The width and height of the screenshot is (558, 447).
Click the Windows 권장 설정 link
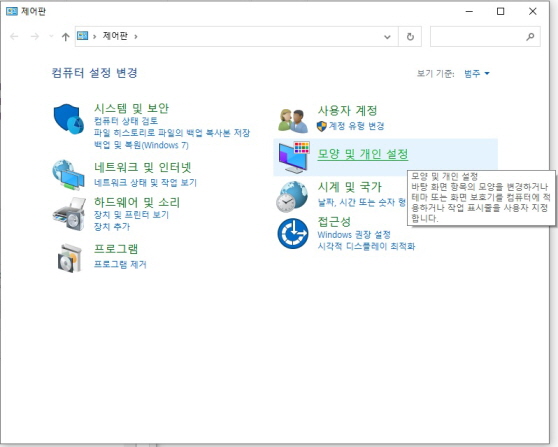pos(354,235)
